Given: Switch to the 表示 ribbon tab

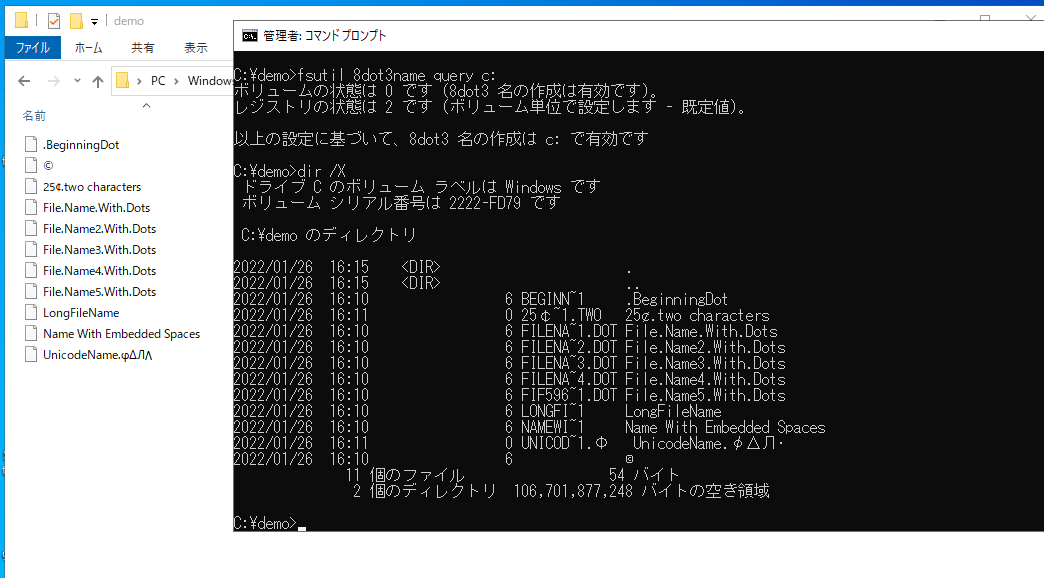Looking at the screenshot, I should pos(196,46).
